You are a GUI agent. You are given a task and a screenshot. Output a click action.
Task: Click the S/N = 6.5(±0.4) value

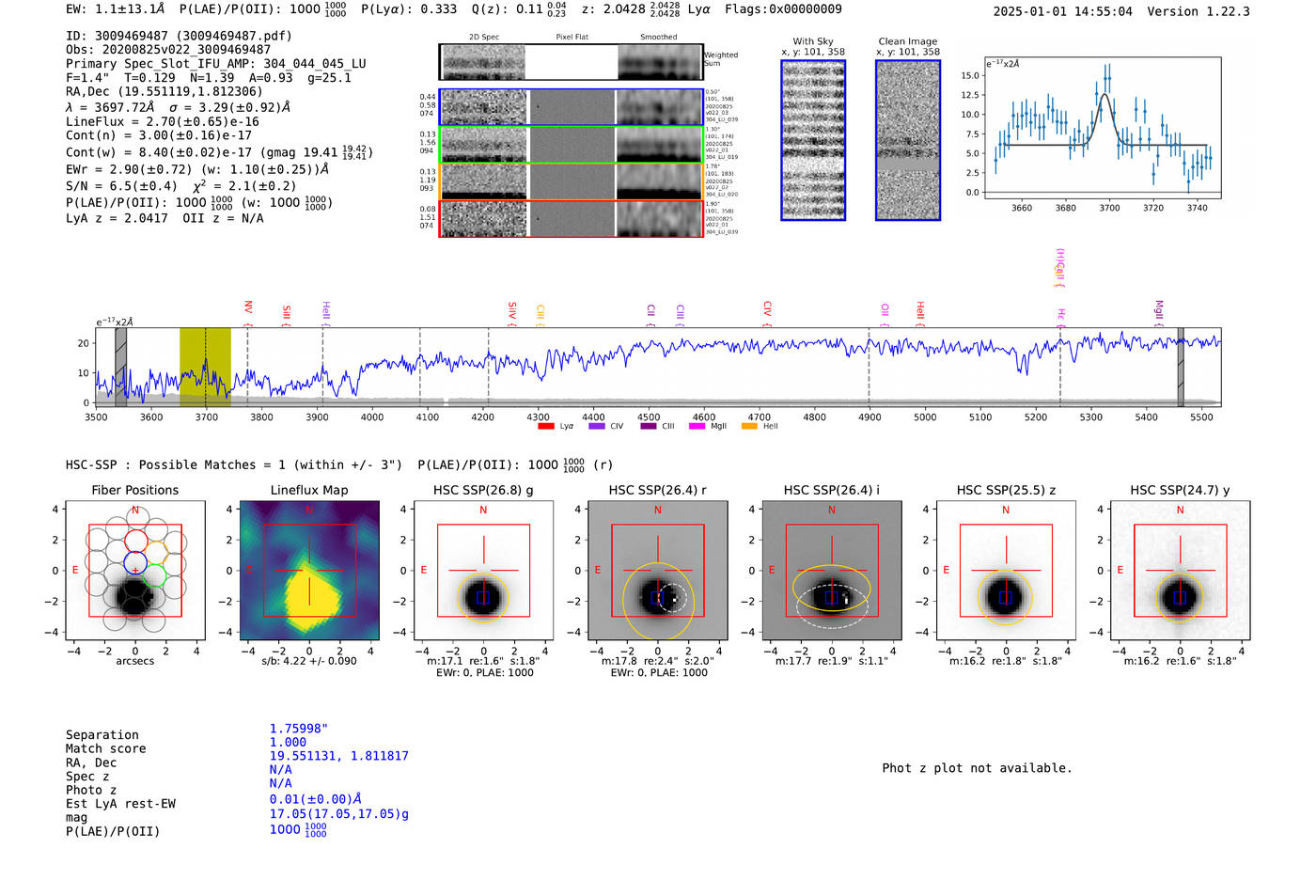click(x=121, y=186)
